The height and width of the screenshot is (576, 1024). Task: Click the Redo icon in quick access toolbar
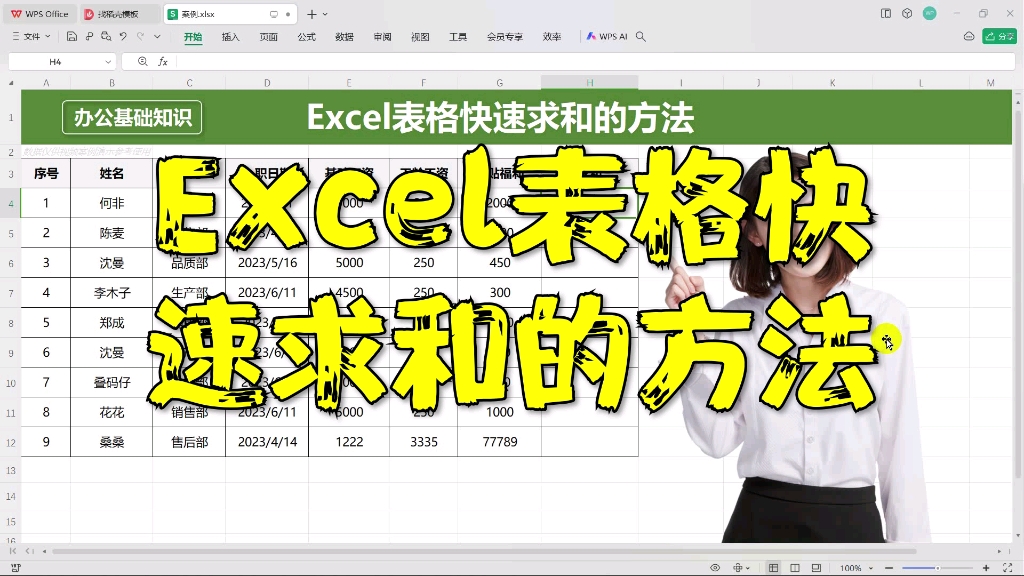click(140, 36)
